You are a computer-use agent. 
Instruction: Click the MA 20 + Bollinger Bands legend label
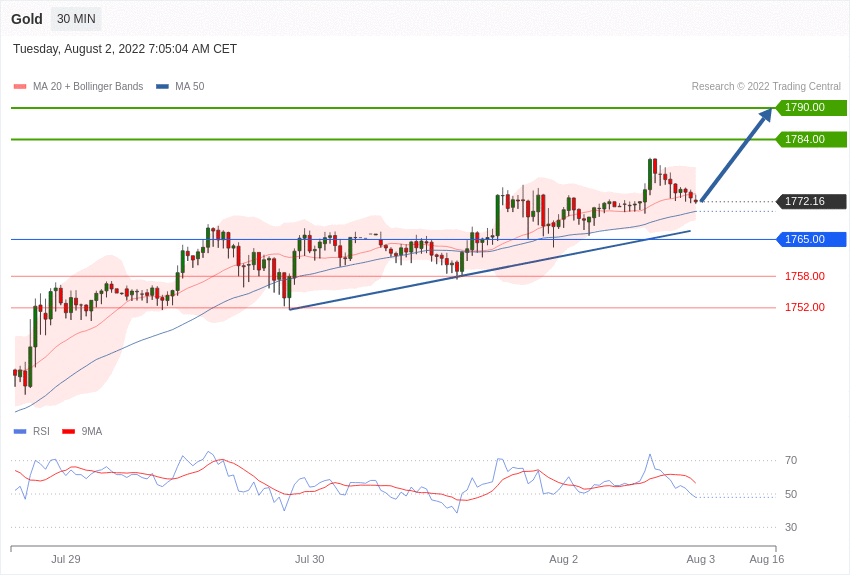(x=88, y=86)
